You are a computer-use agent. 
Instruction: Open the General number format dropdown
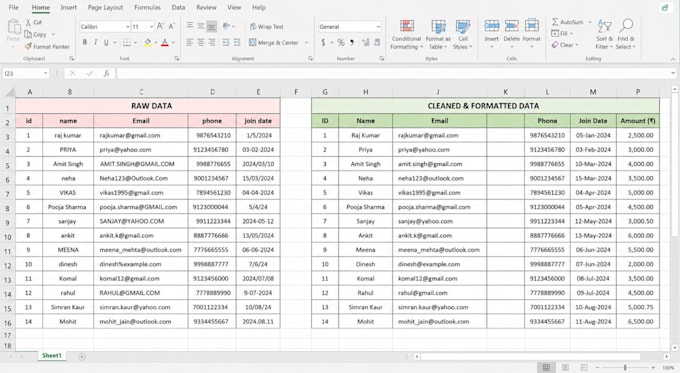coord(378,26)
